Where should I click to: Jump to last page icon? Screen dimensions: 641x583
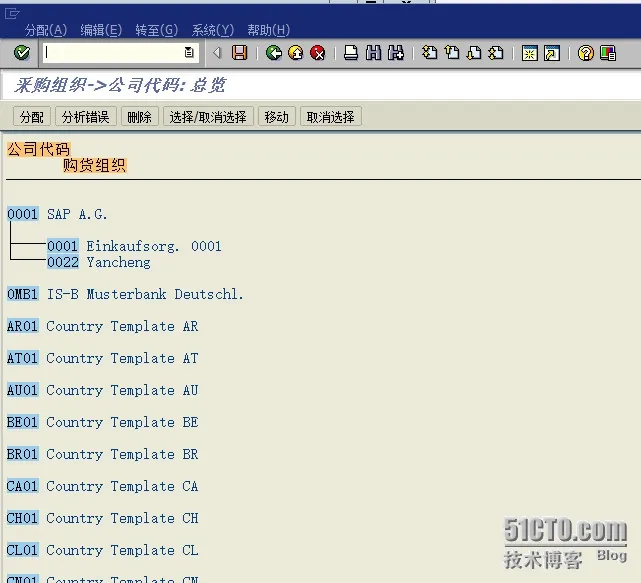click(496, 53)
